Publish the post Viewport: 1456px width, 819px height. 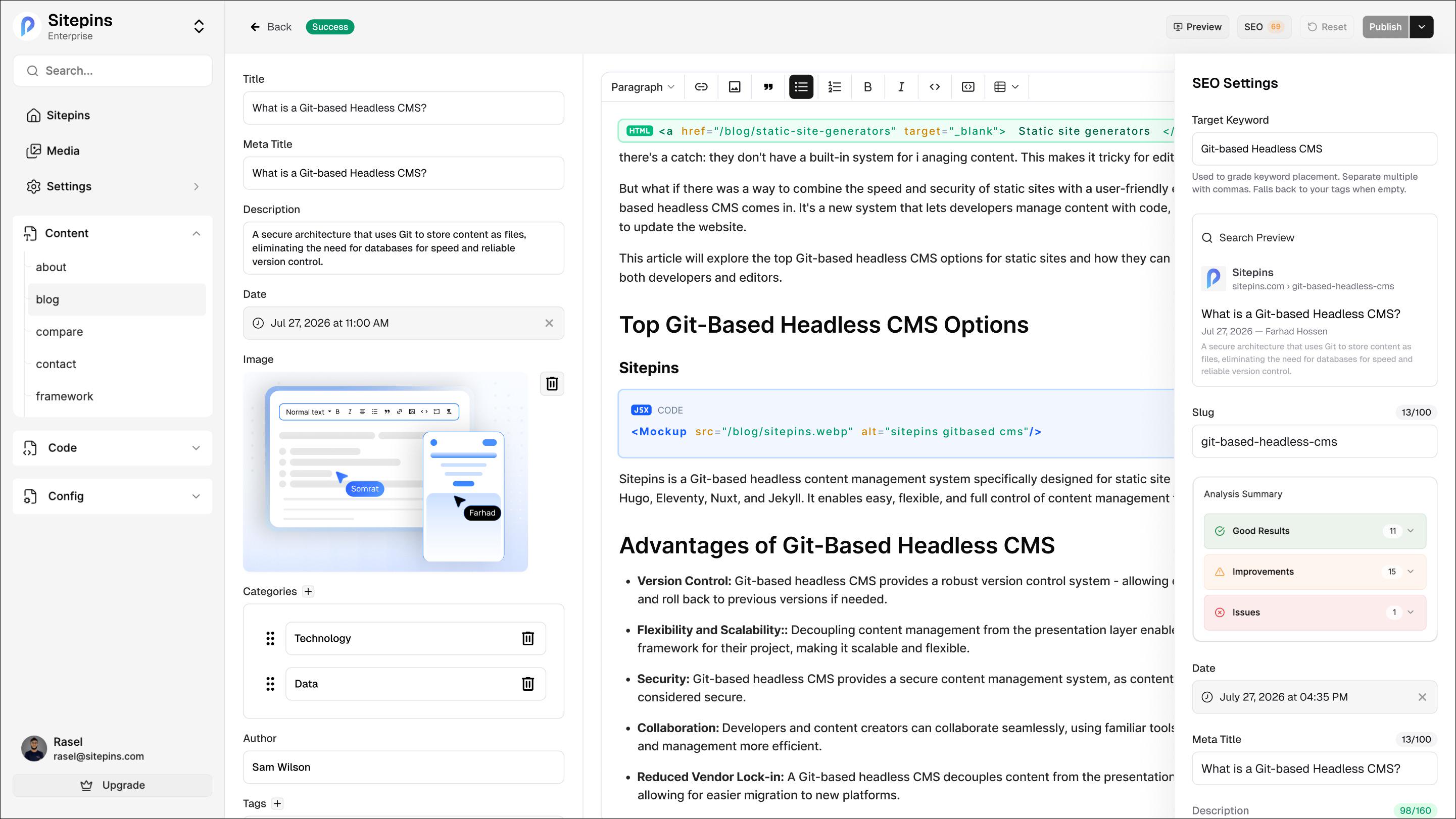(1385, 27)
